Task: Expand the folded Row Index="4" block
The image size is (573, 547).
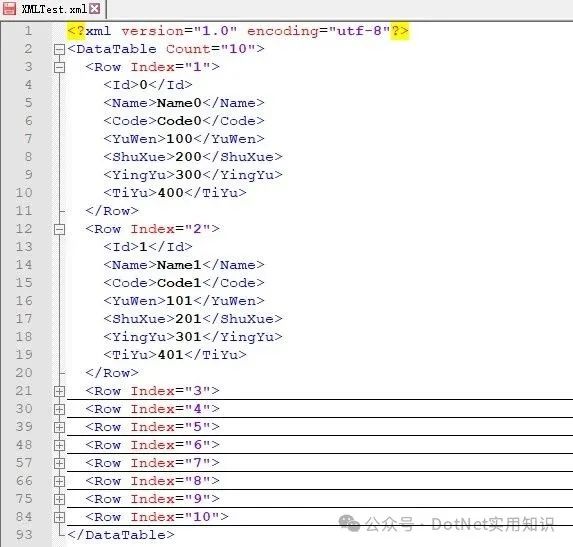Action: click(59, 409)
